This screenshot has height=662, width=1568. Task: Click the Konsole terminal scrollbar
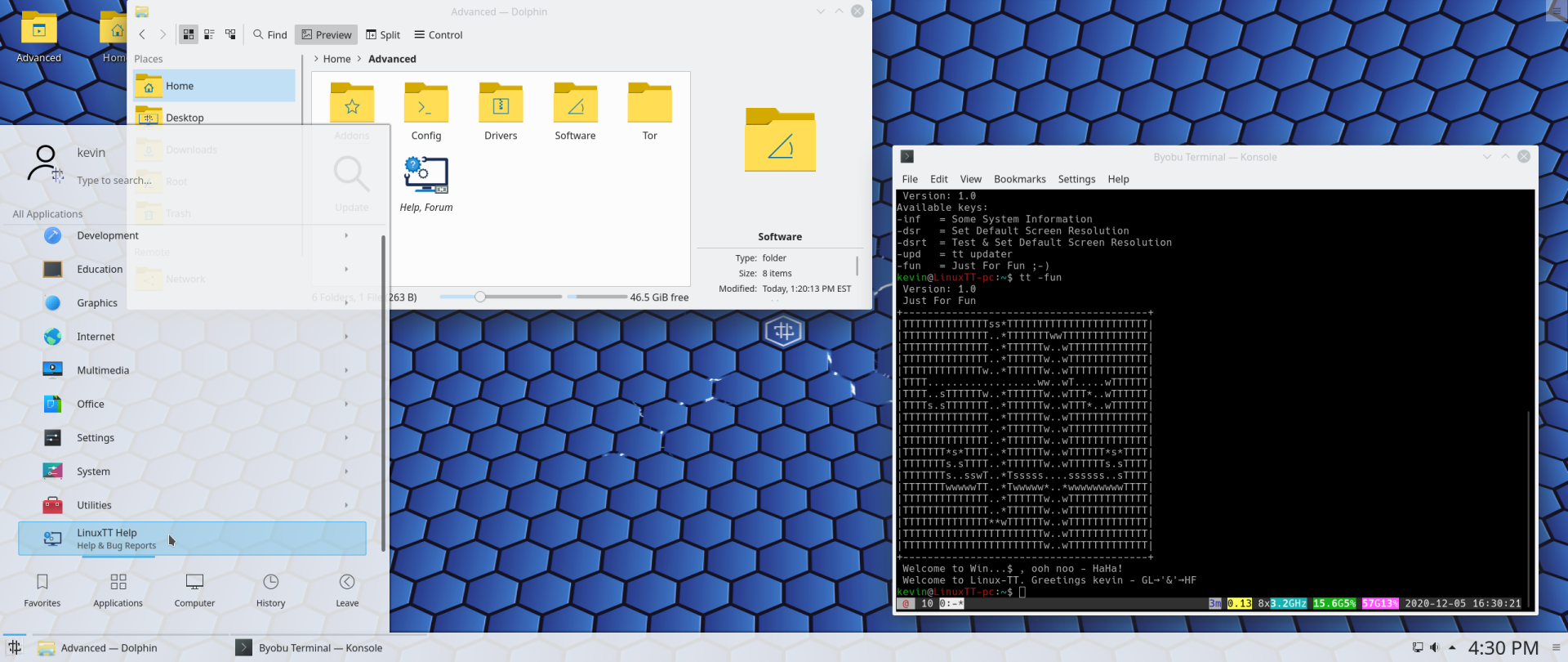point(1529,507)
